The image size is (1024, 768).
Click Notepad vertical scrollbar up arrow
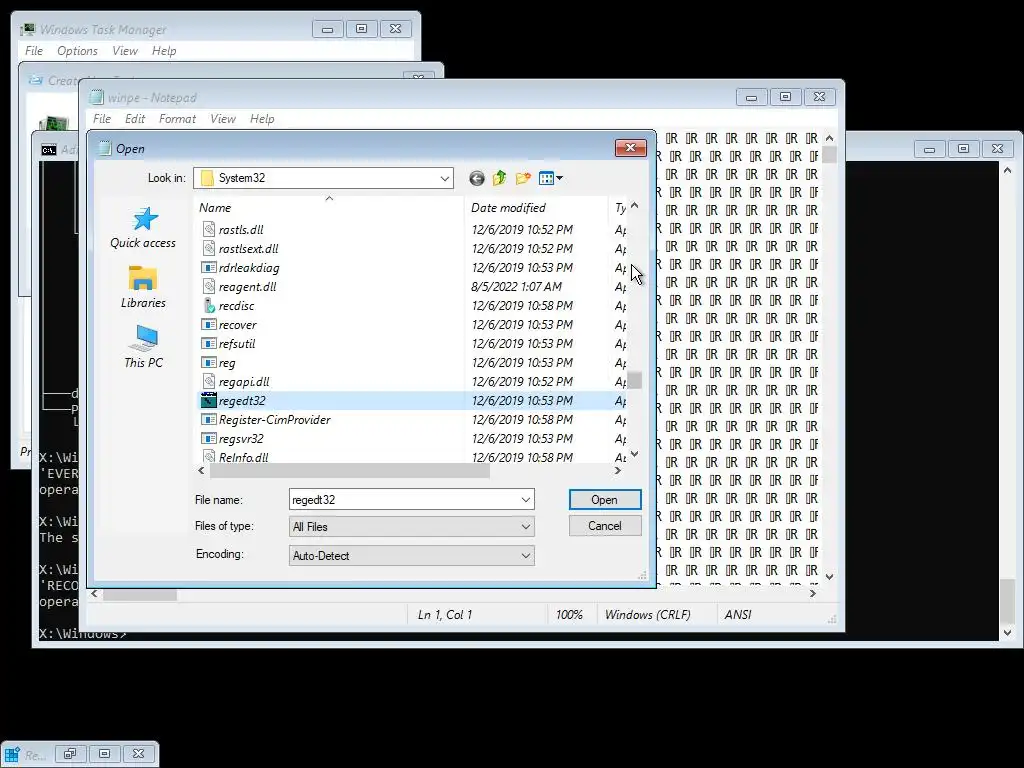click(829, 138)
